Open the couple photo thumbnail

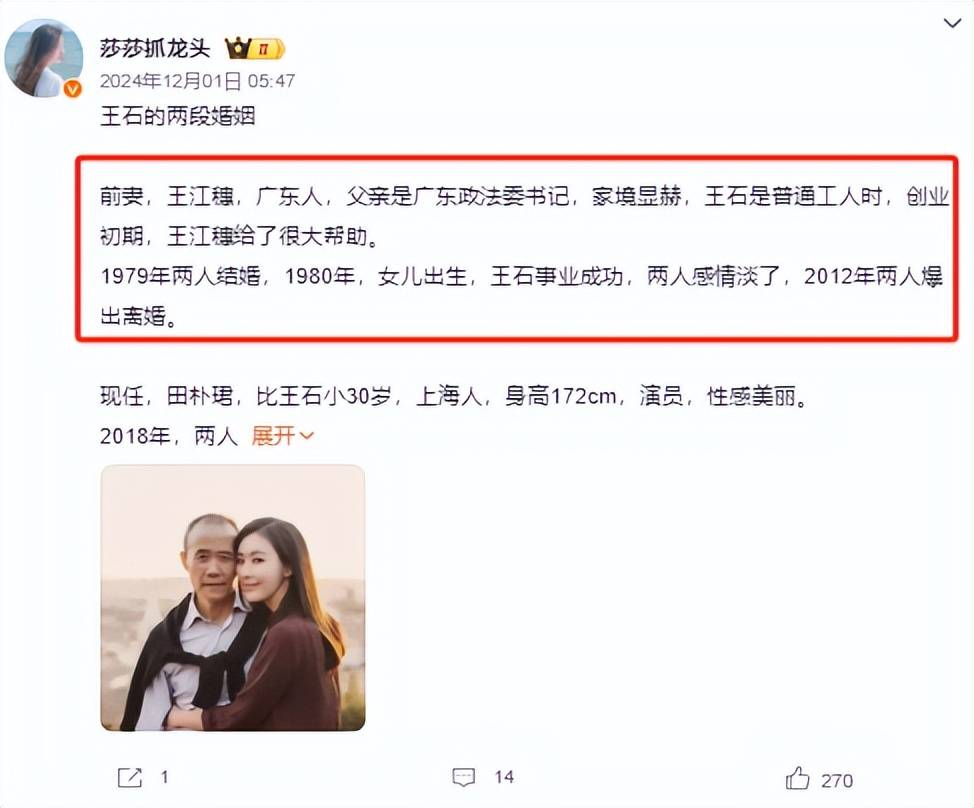pyautogui.click(x=233, y=597)
